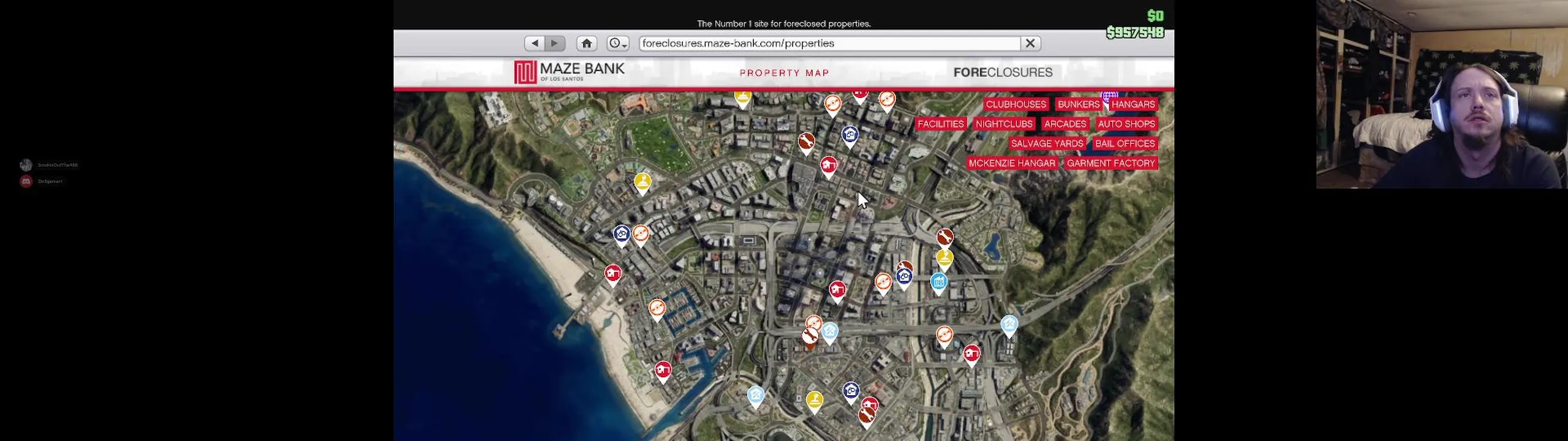1568x441 pixels.
Task: Click the streamer webcam thumbnail
Action: tap(1442, 94)
